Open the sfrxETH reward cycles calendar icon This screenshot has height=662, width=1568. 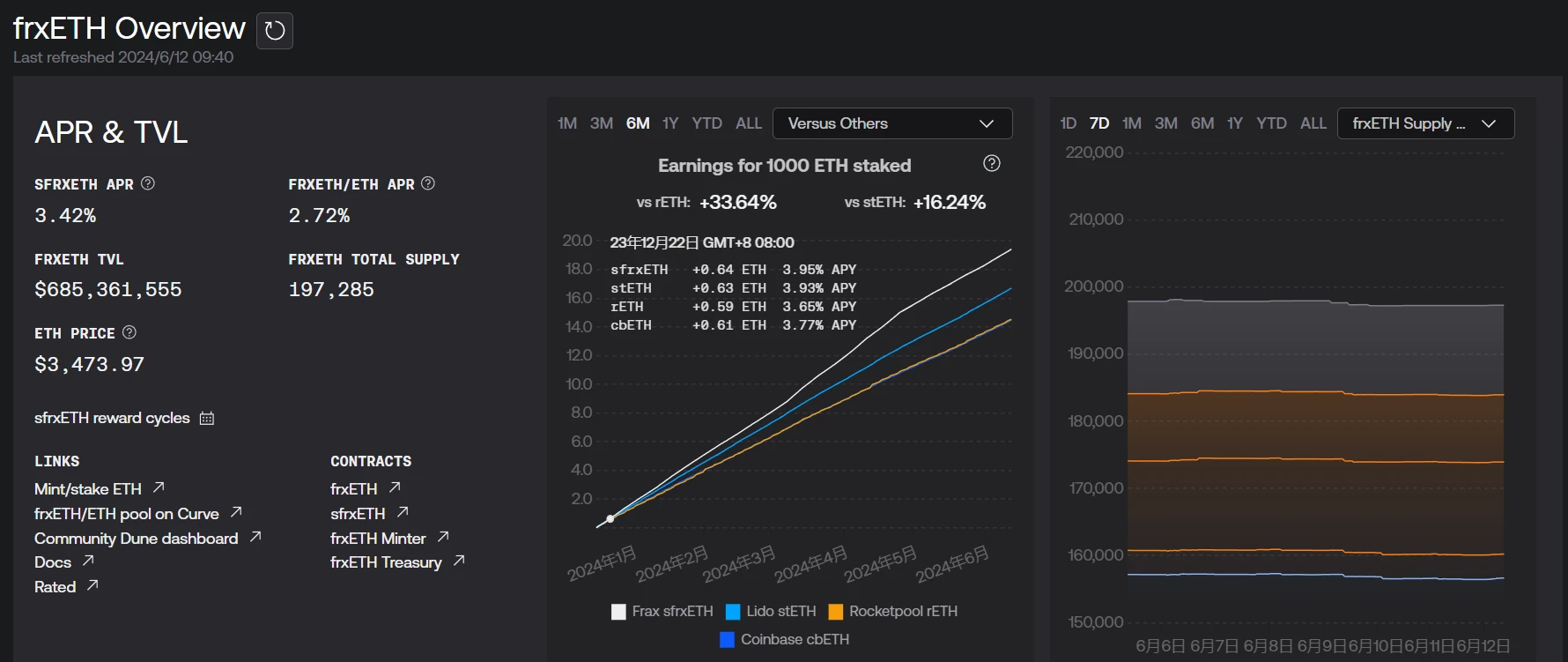click(207, 418)
